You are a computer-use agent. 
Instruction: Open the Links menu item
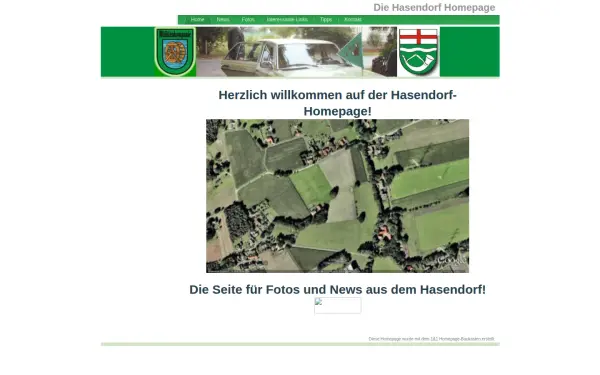pyautogui.click(x=287, y=20)
